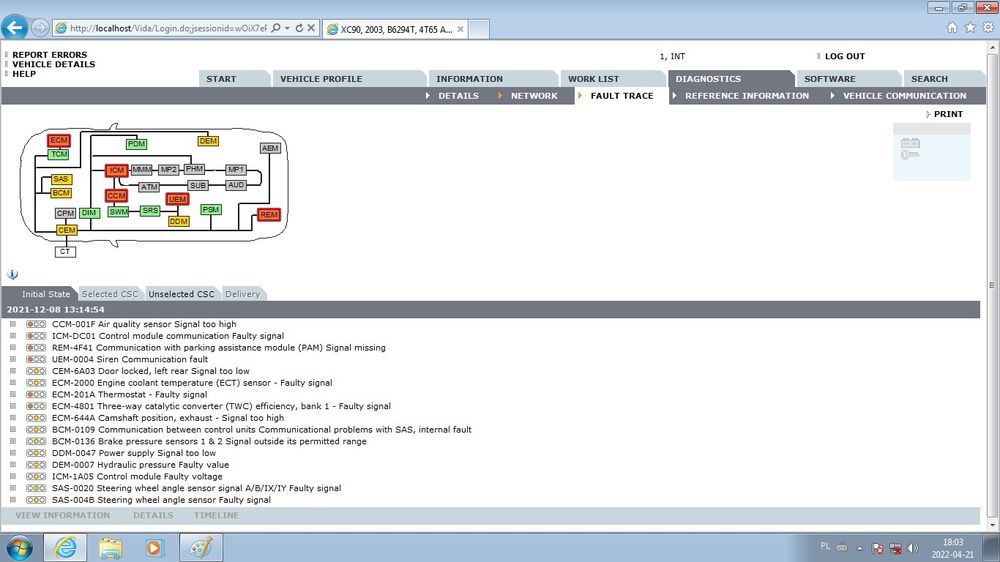
Task: Click the CT connector box
Action: point(65,252)
